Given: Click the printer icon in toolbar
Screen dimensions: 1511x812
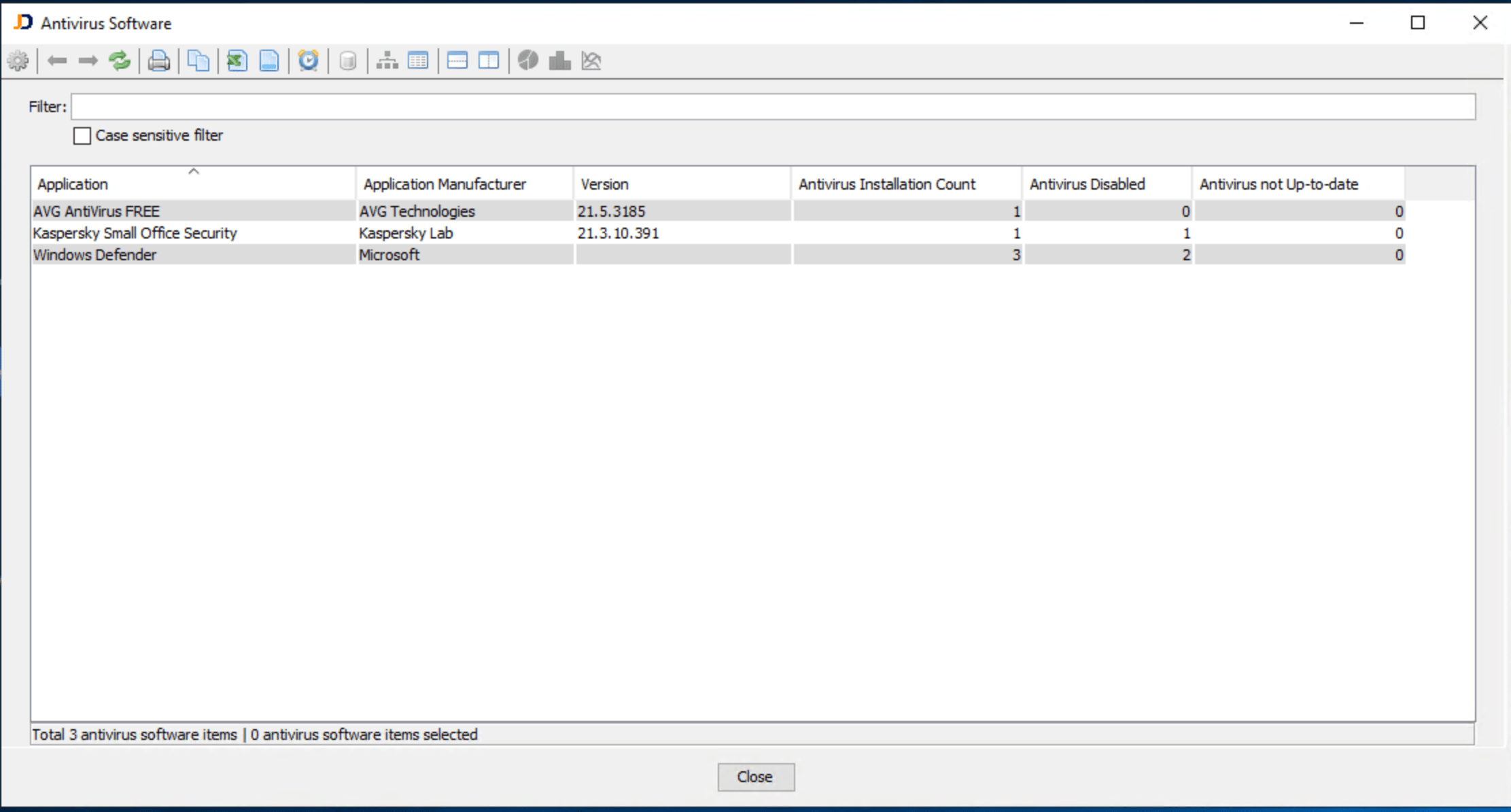Looking at the screenshot, I should tap(159, 61).
